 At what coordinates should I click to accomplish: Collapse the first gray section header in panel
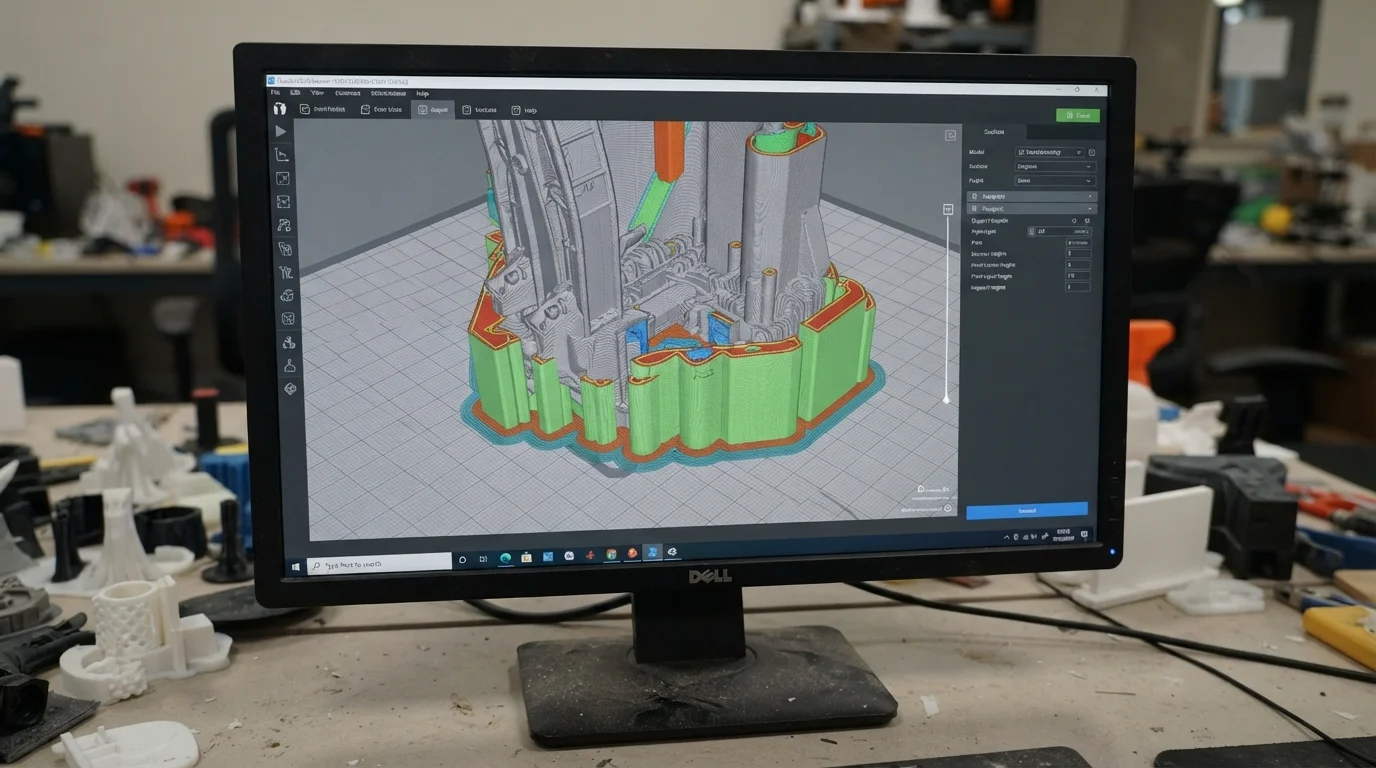click(x=1031, y=196)
